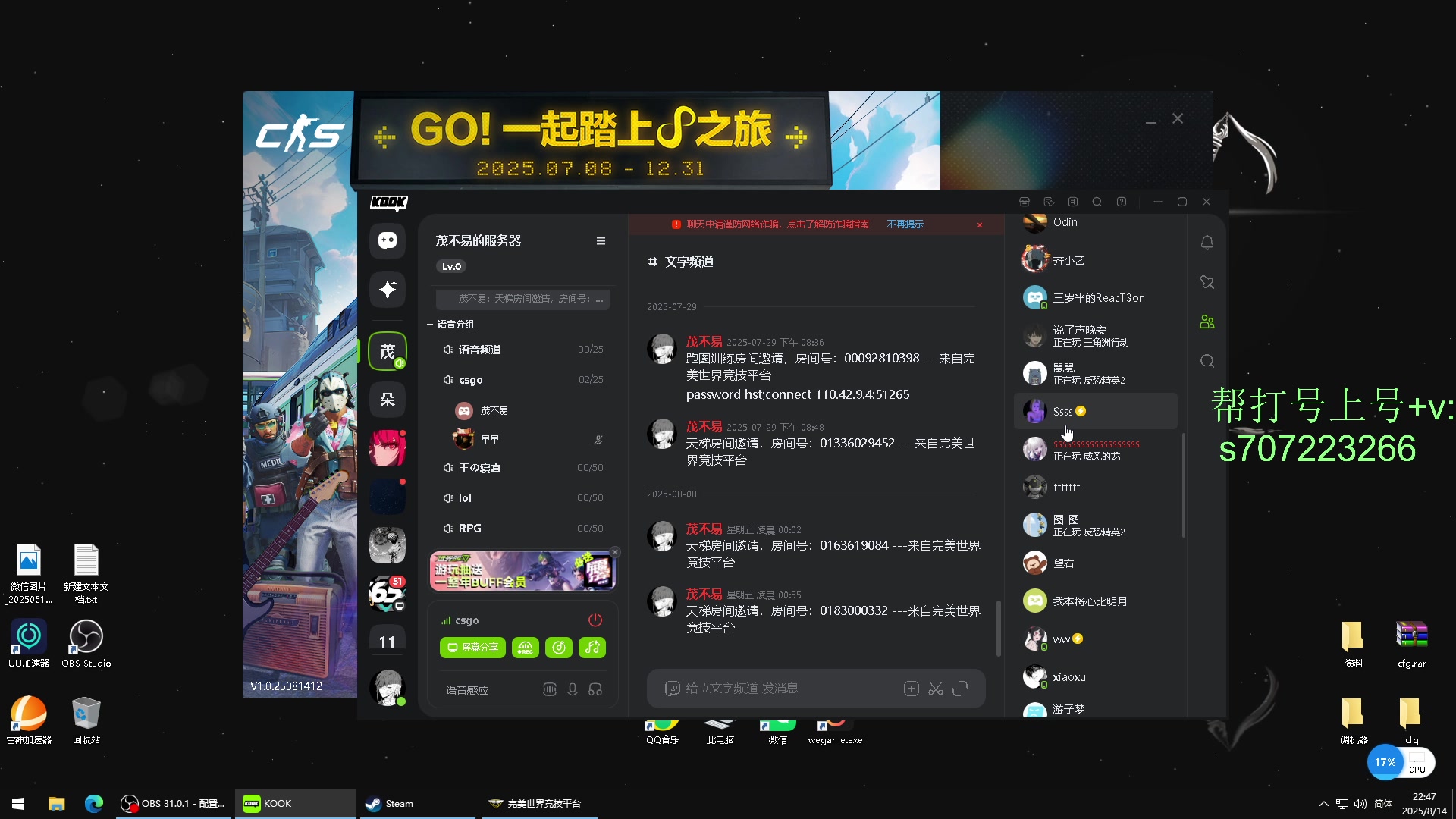The height and width of the screenshot is (819, 1456).
Task: Open KOOK home direct messages icon
Action: pyautogui.click(x=388, y=241)
